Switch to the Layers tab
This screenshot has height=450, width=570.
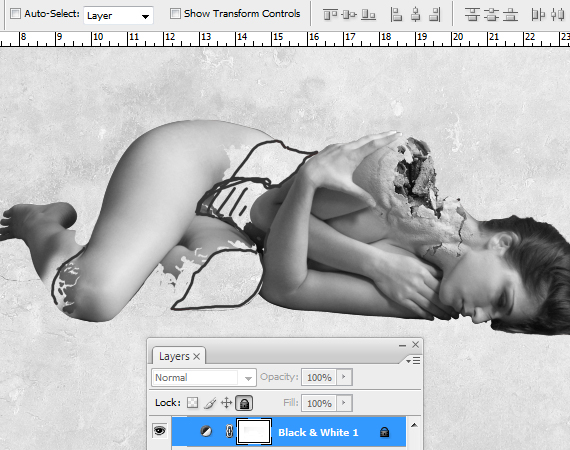click(x=174, y=356)
